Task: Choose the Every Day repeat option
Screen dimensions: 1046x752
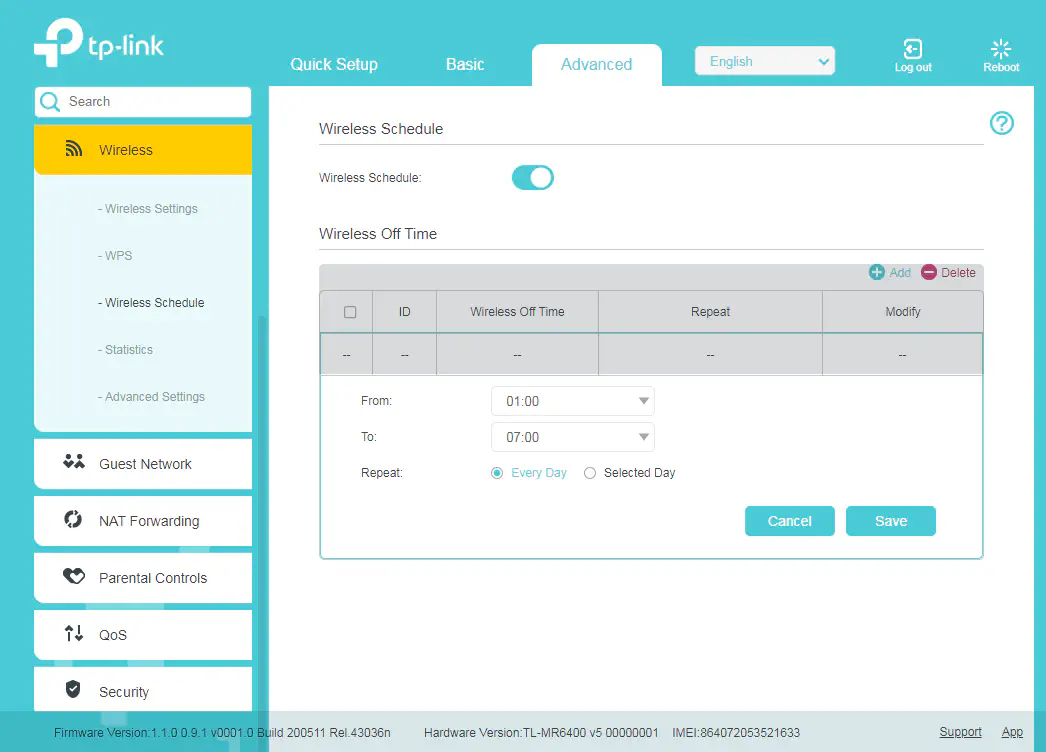Action: 497,473
